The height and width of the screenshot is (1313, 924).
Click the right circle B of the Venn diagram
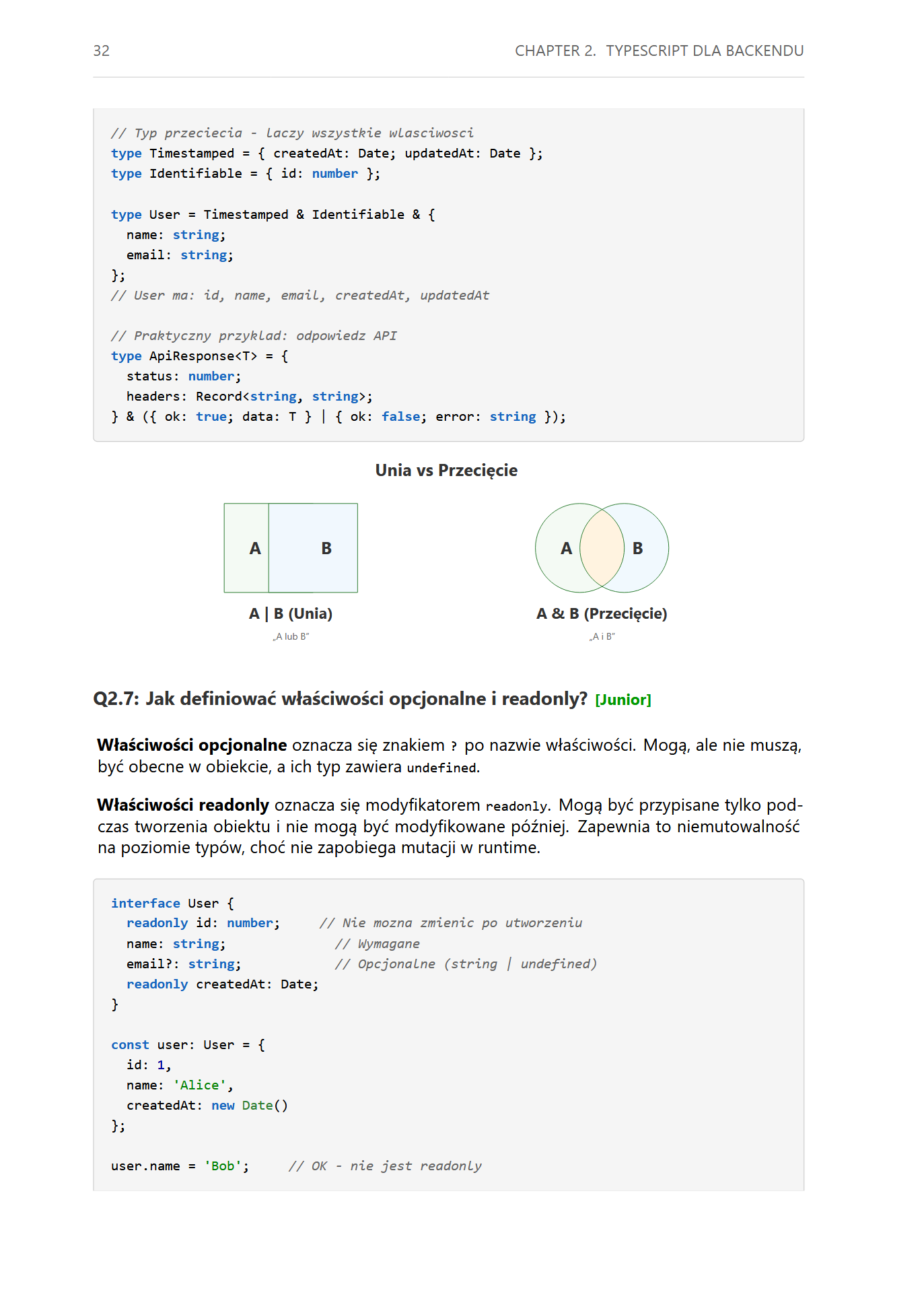point(645,548)
